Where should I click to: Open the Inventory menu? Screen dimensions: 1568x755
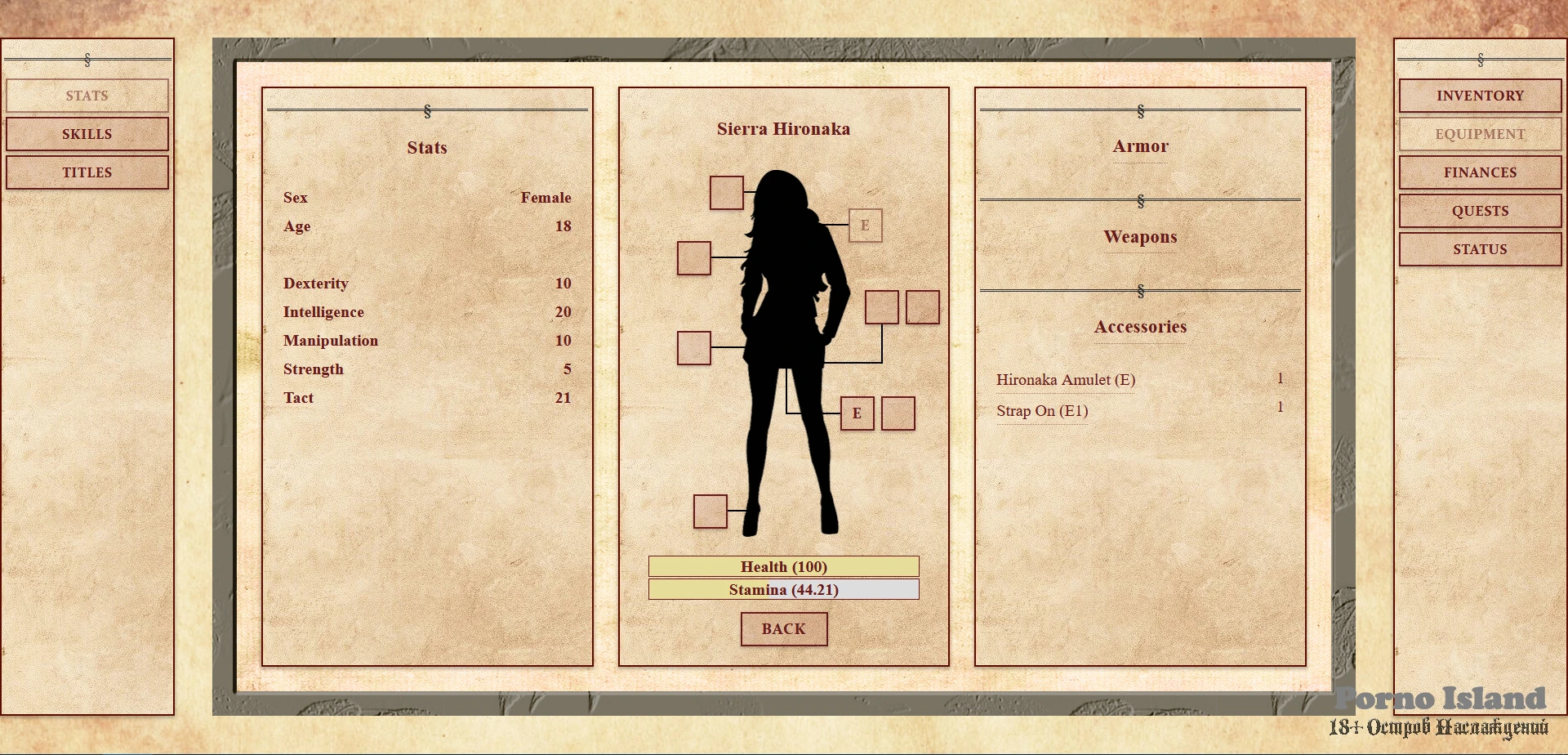coord(1480,96)
